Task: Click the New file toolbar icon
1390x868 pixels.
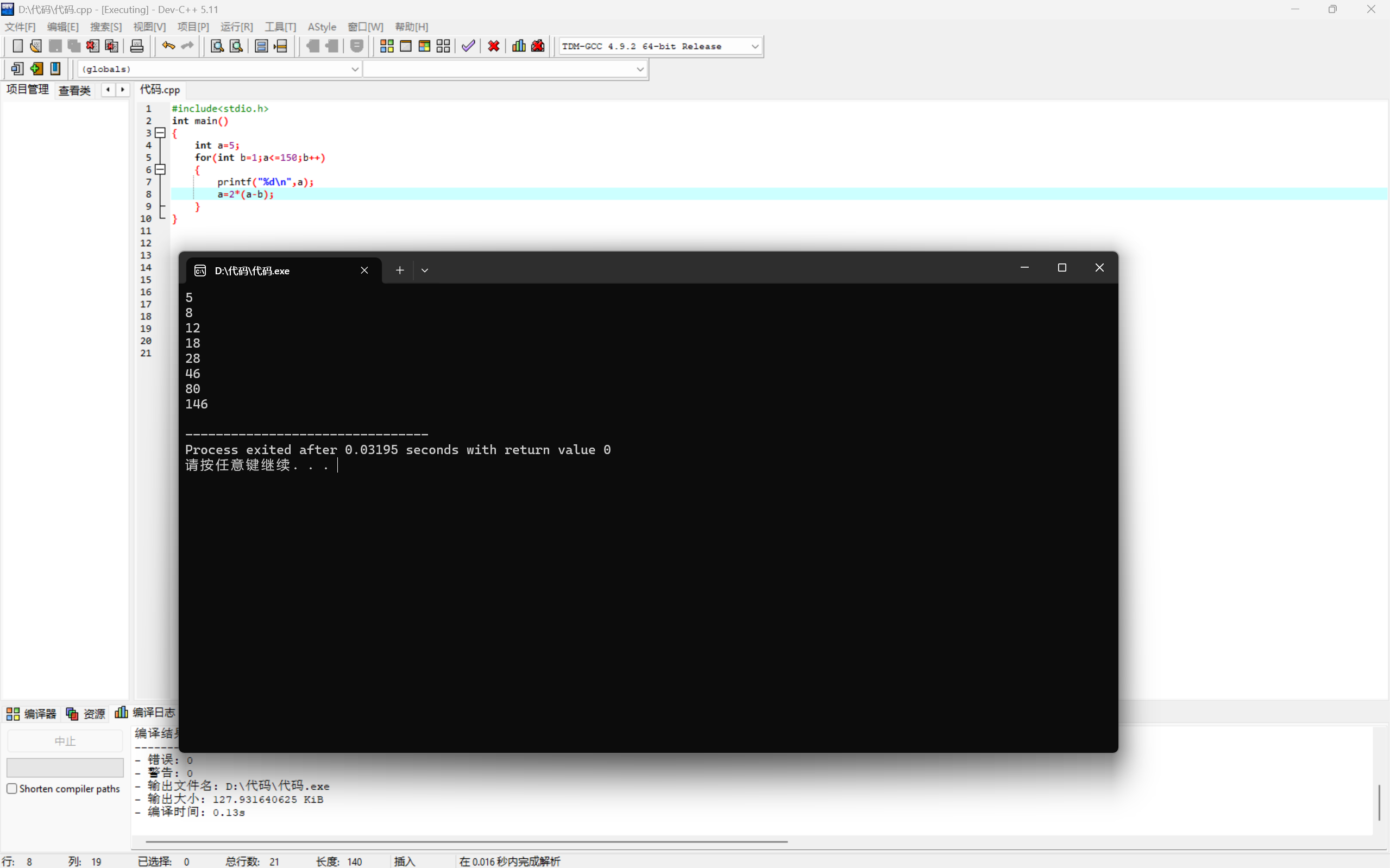Action: click(x=17, y=46)
